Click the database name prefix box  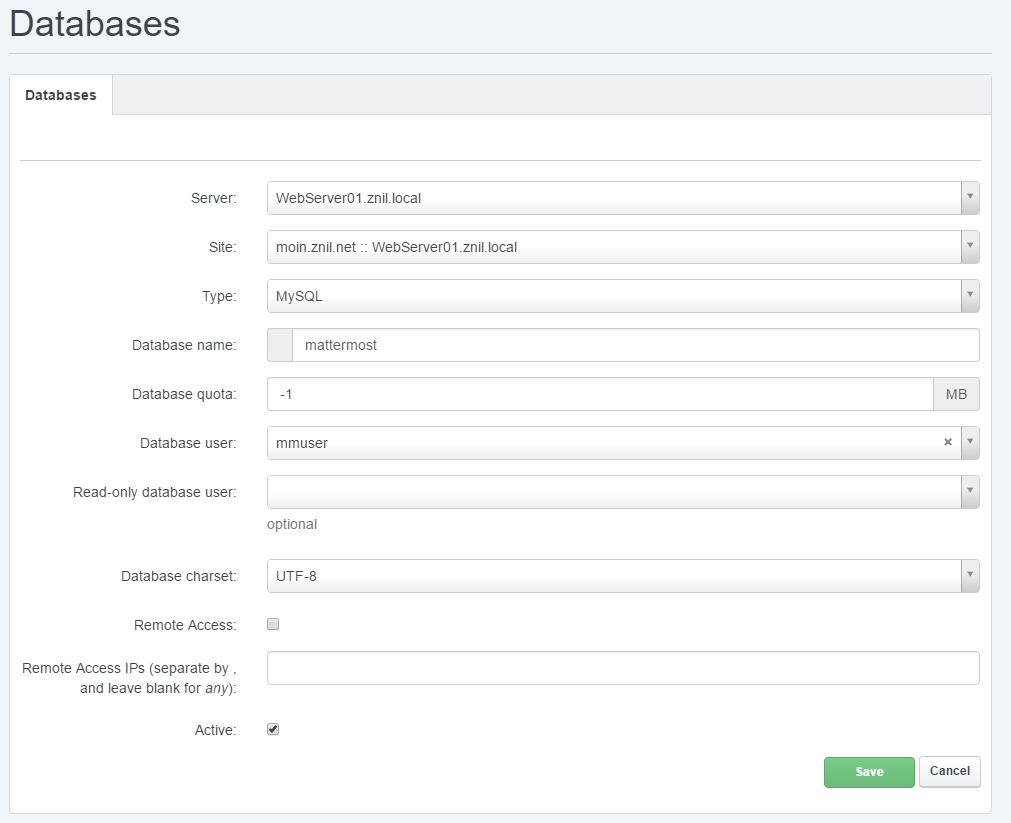280,345
